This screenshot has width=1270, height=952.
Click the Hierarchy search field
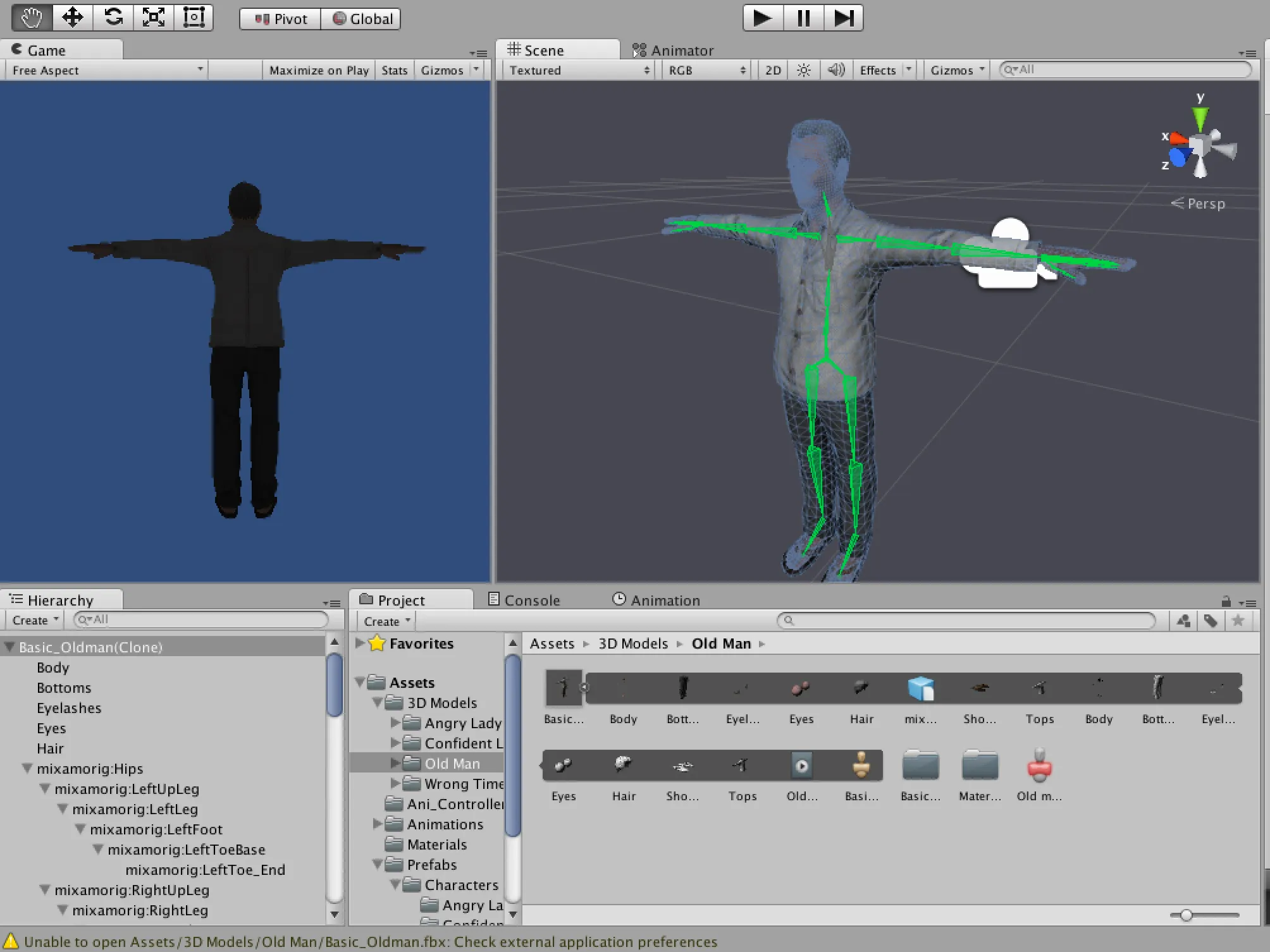(201, 619)
